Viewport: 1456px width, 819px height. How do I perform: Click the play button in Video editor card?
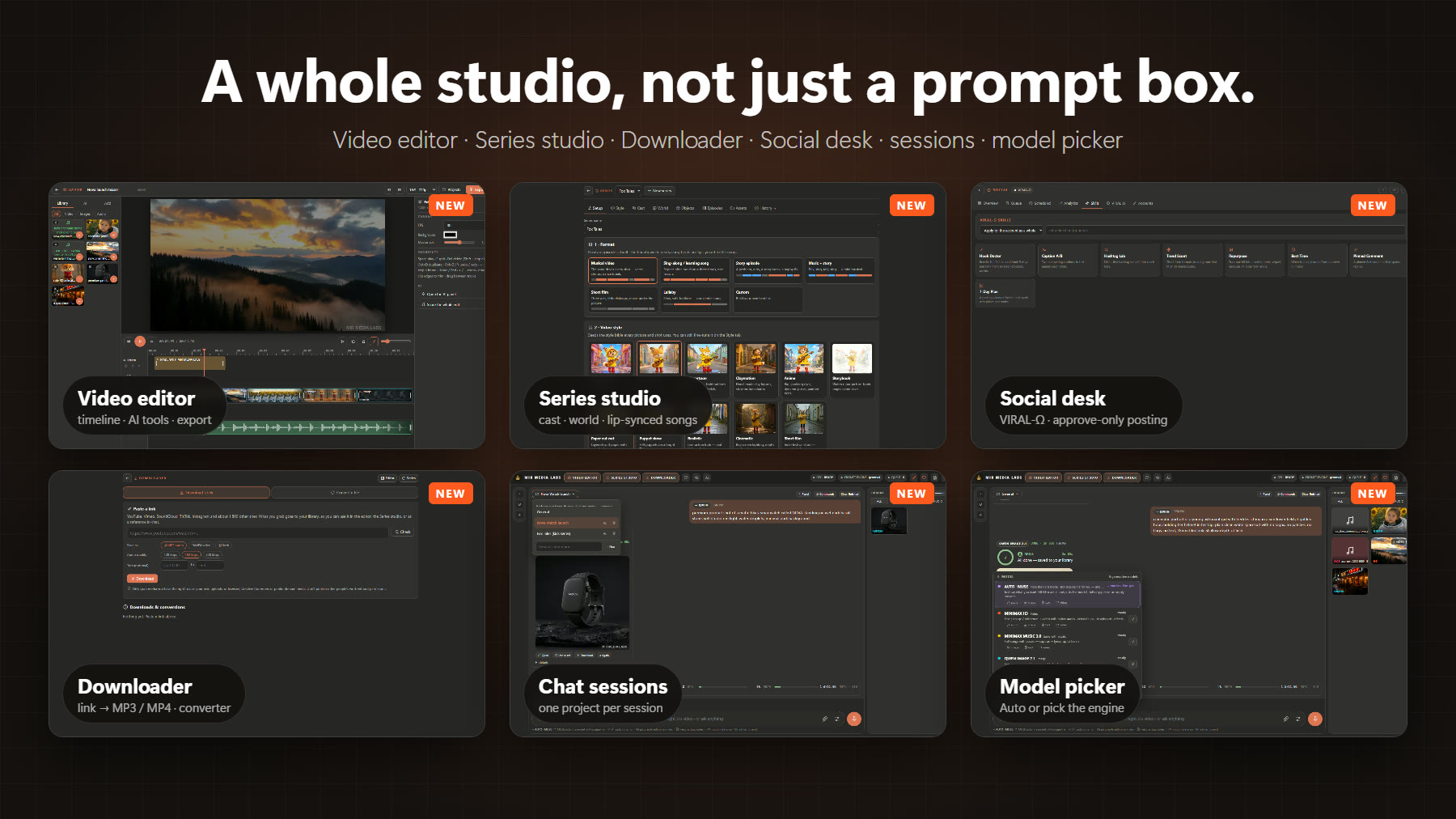[x=140, y=342]
